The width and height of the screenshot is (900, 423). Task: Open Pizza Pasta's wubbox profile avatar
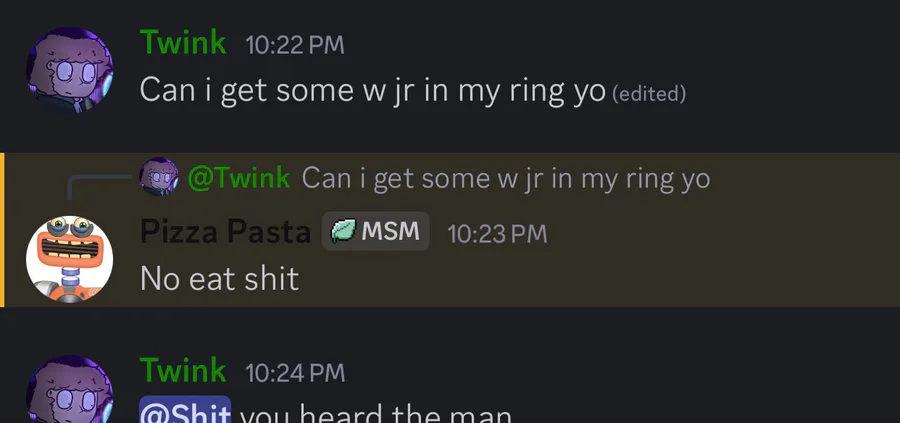[x=69, y=257]
